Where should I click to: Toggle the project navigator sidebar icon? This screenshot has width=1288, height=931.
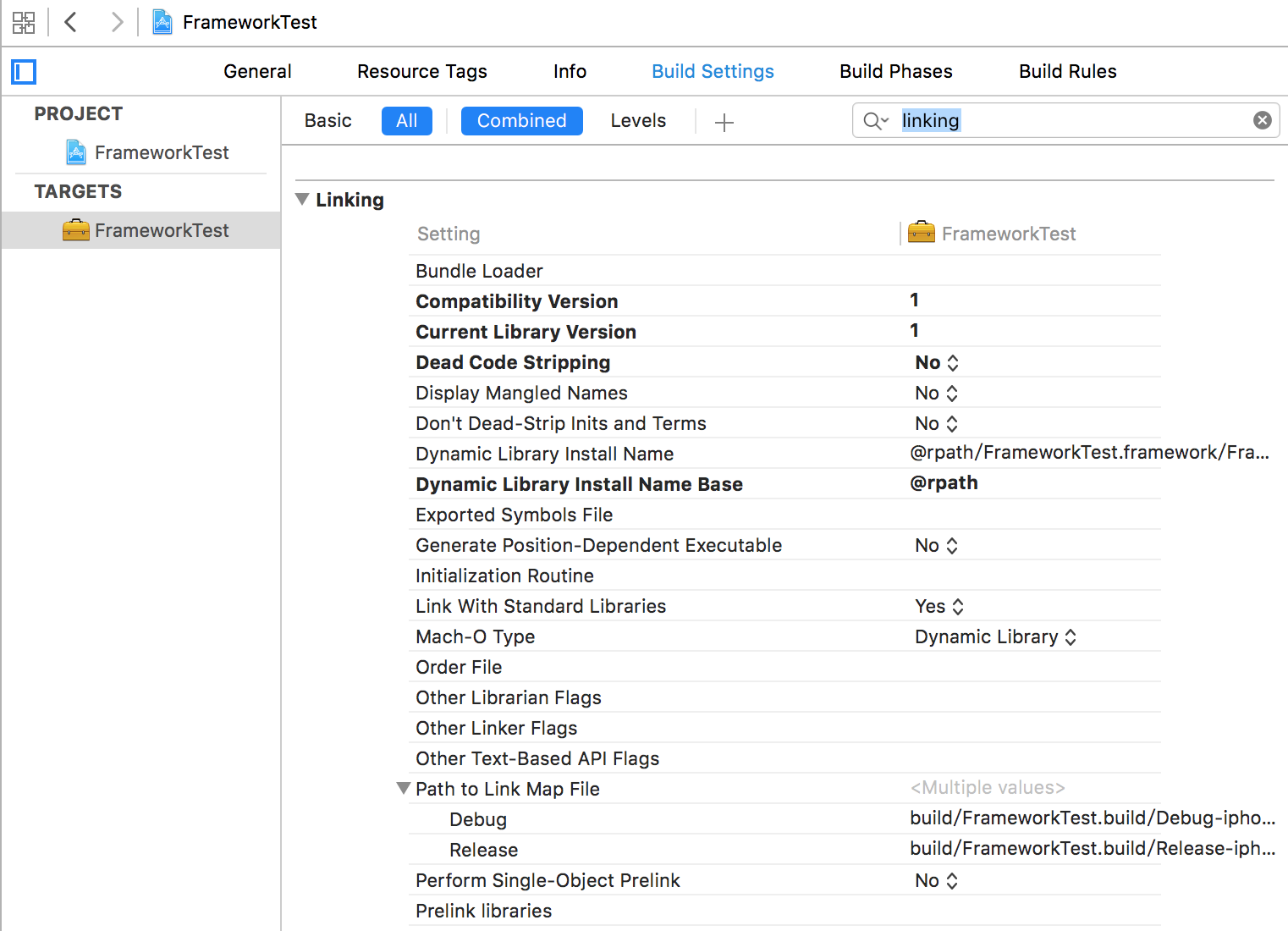[x=24, y=72]
